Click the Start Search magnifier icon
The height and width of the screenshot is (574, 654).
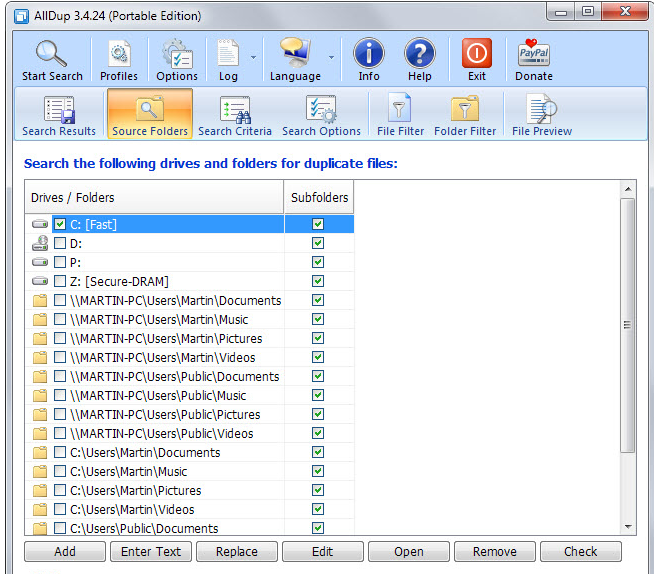click(52, 55)
